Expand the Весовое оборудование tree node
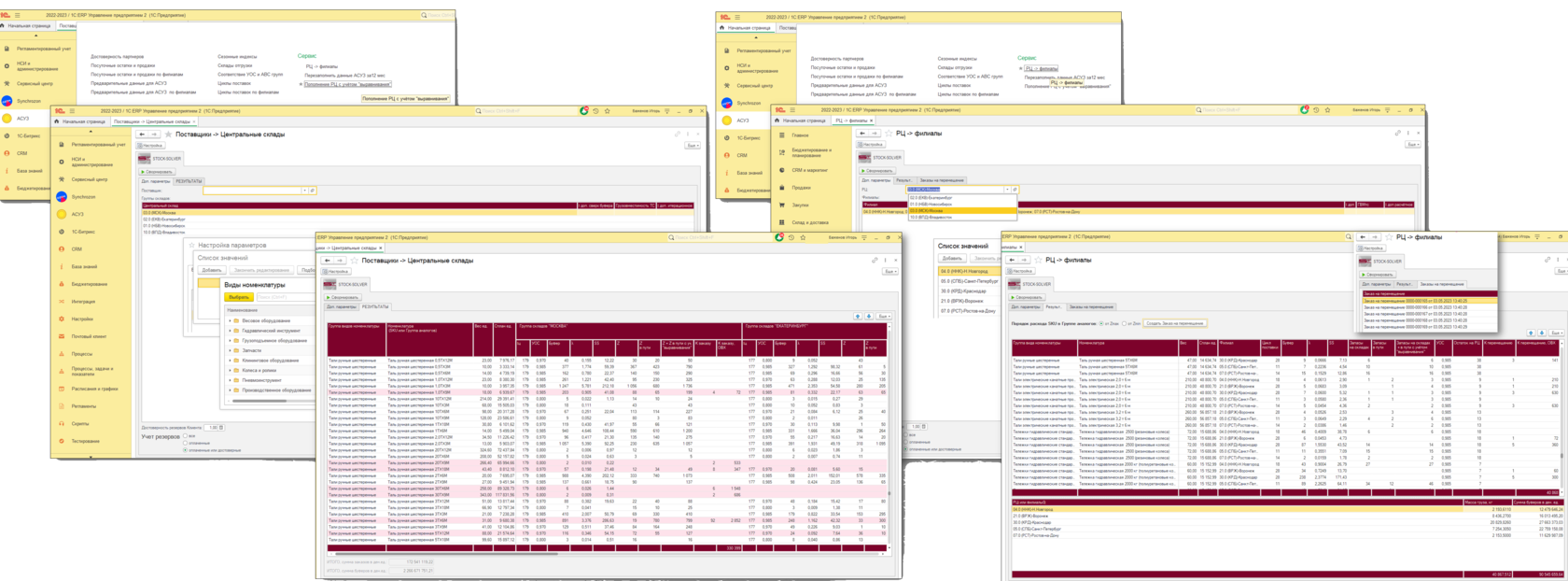This screenshot has height=581, width=1568. (x=231, y=320)
